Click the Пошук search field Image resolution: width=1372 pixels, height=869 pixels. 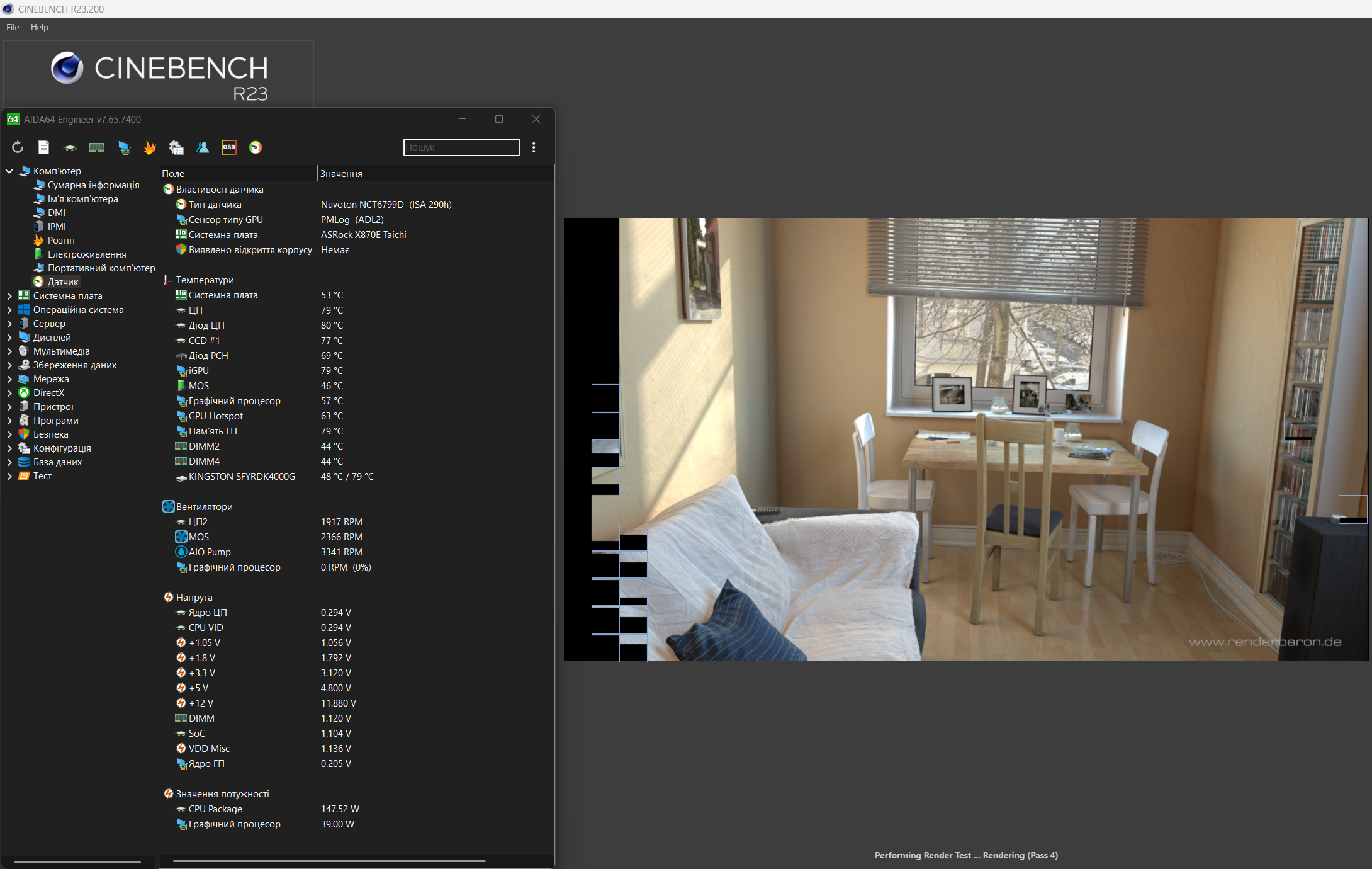click(x=461, y=147)
